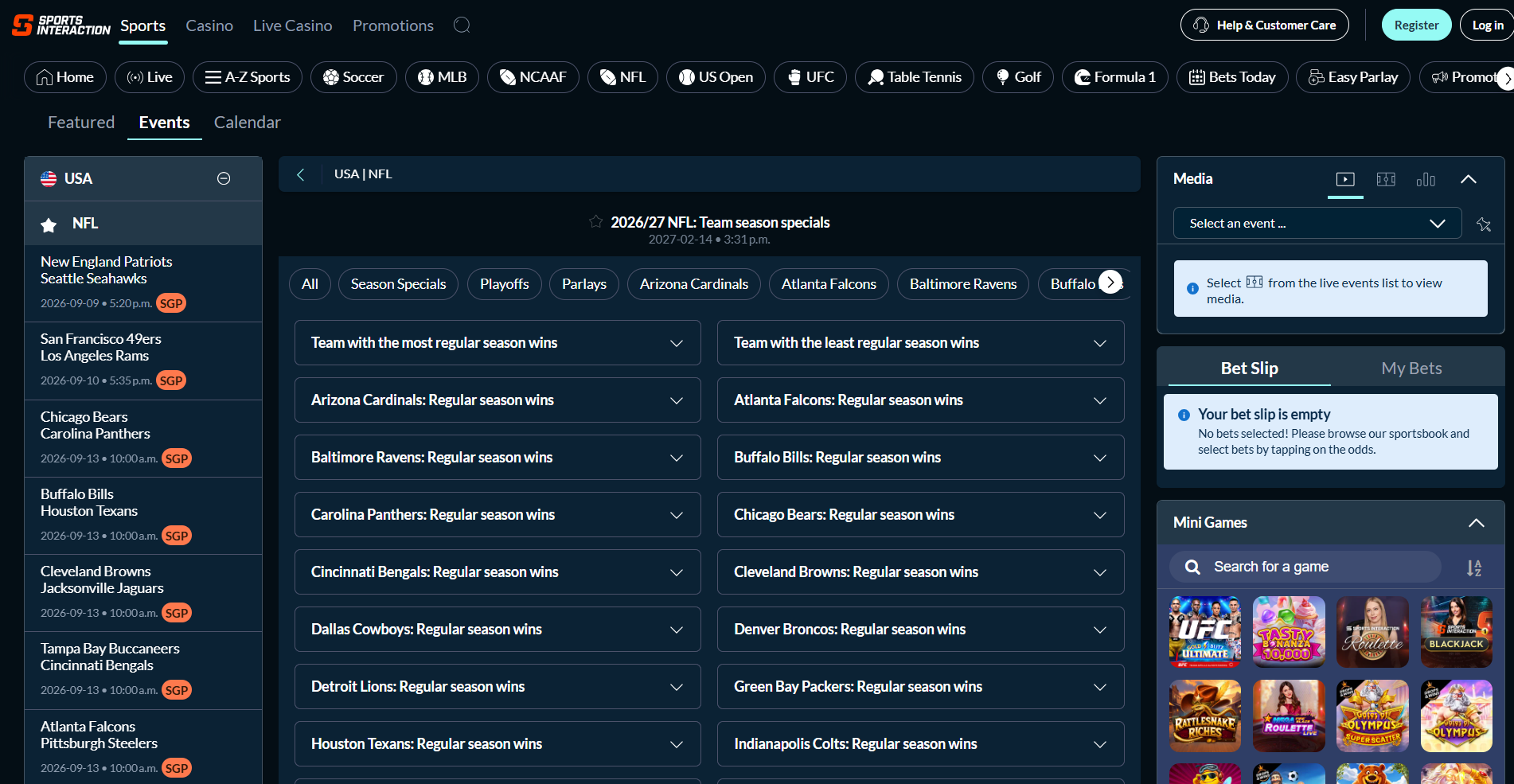Select NFL sport chip in top bar
The image size is (1514, 784).
[622, 77]
